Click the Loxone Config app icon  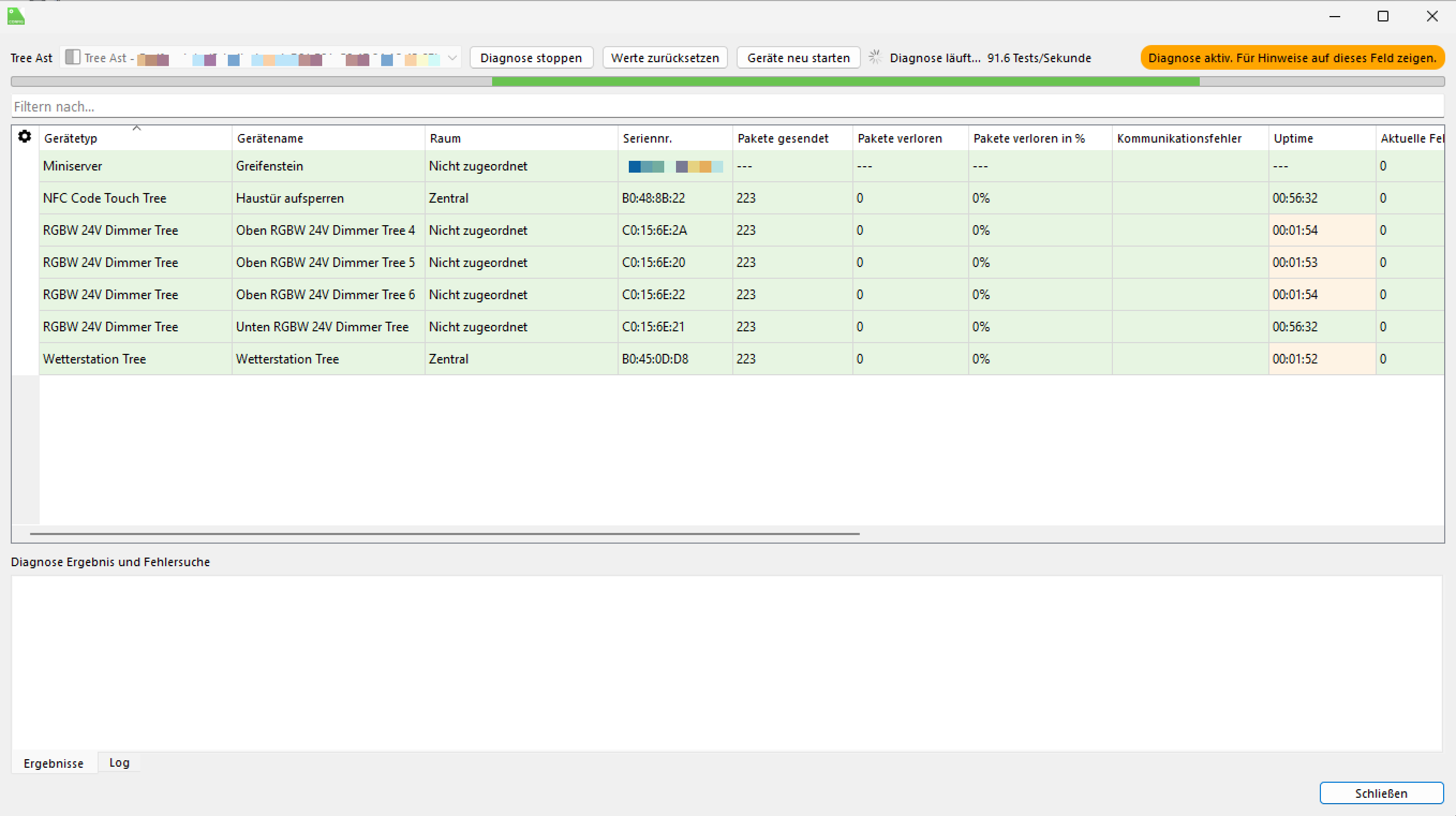[16, 16]
